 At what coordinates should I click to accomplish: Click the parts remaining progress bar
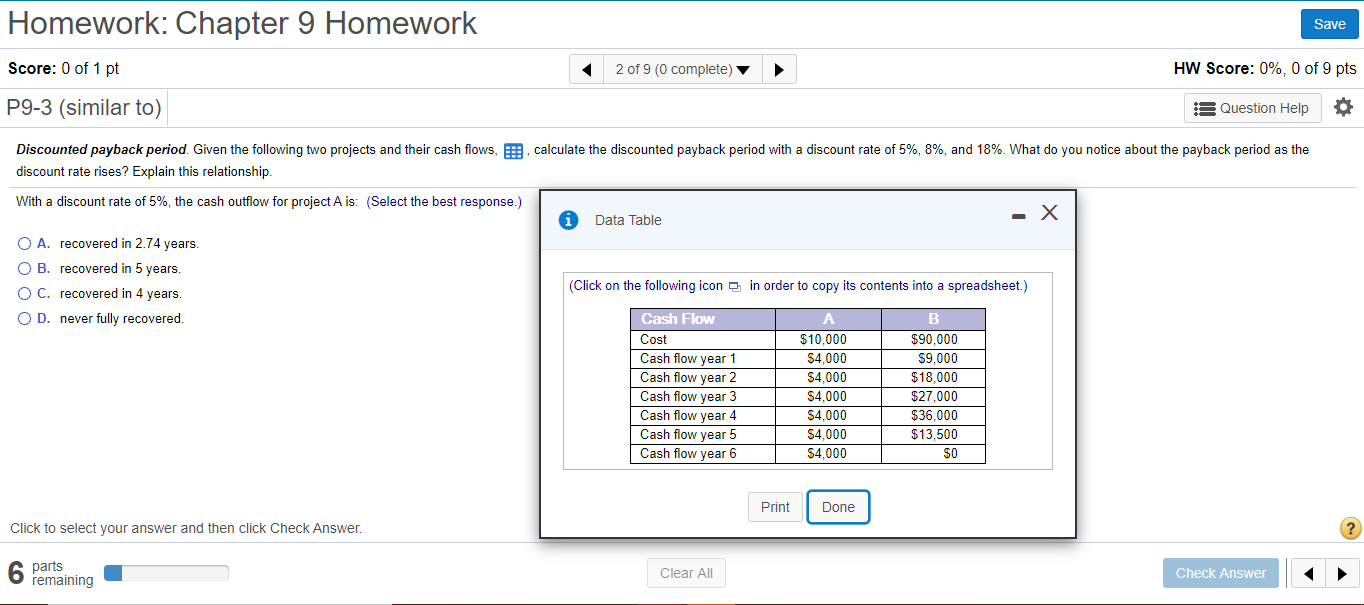[165, 573]
